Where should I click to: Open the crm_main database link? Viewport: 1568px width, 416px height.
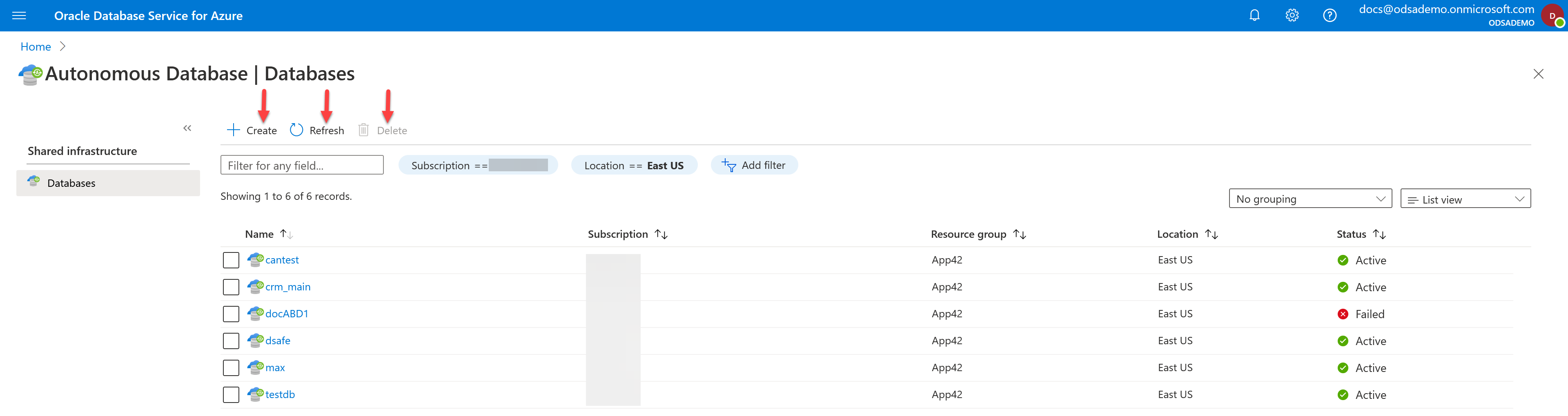coord(288,286)
